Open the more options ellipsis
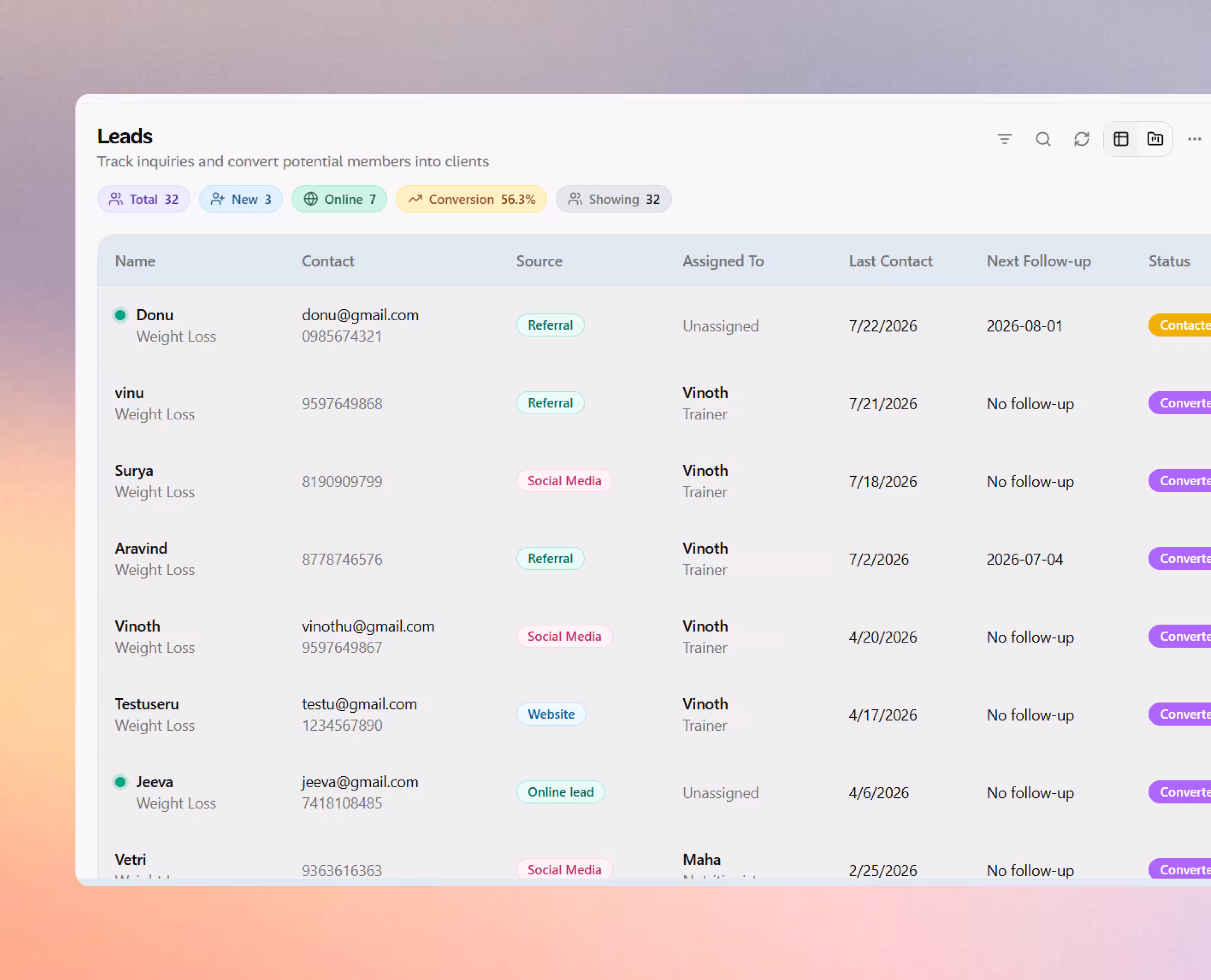The image size is (1211, 980). coord(1194,139)
